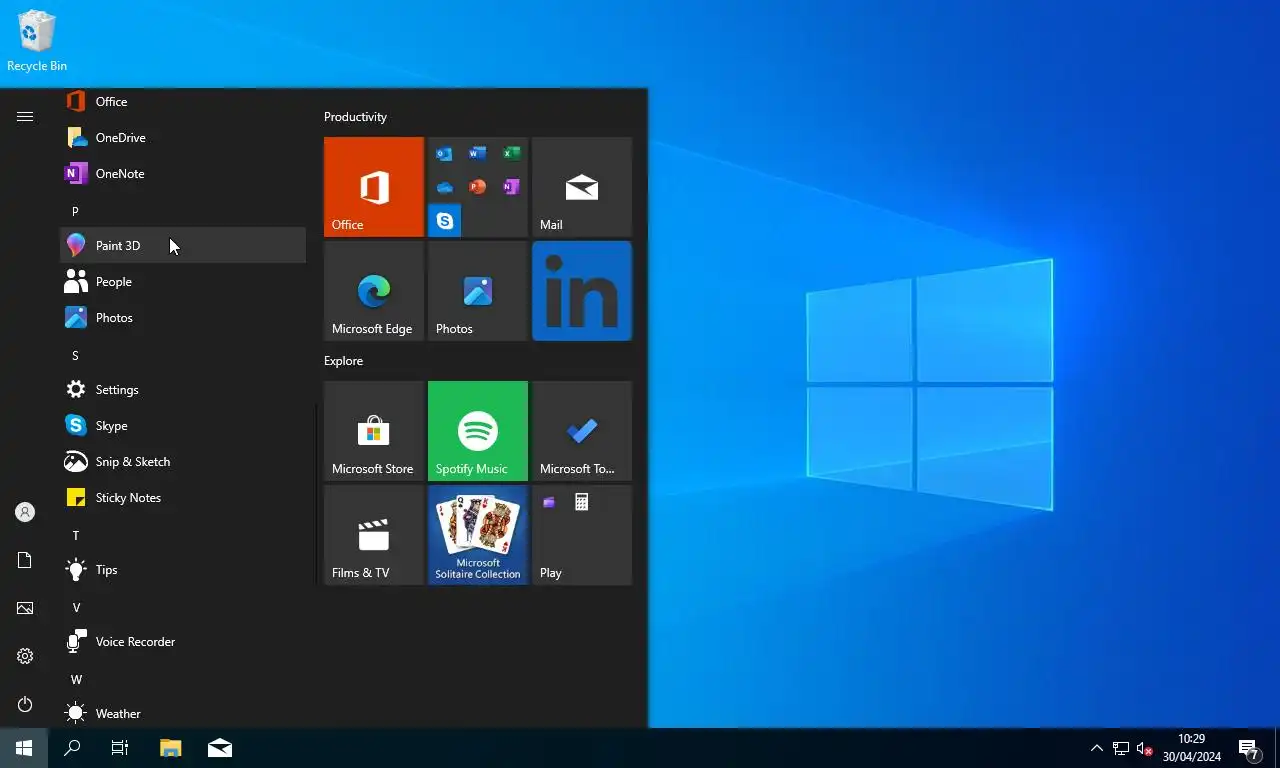Open Settings from the app list
1280x768 pixels.
tap(183, 390)
